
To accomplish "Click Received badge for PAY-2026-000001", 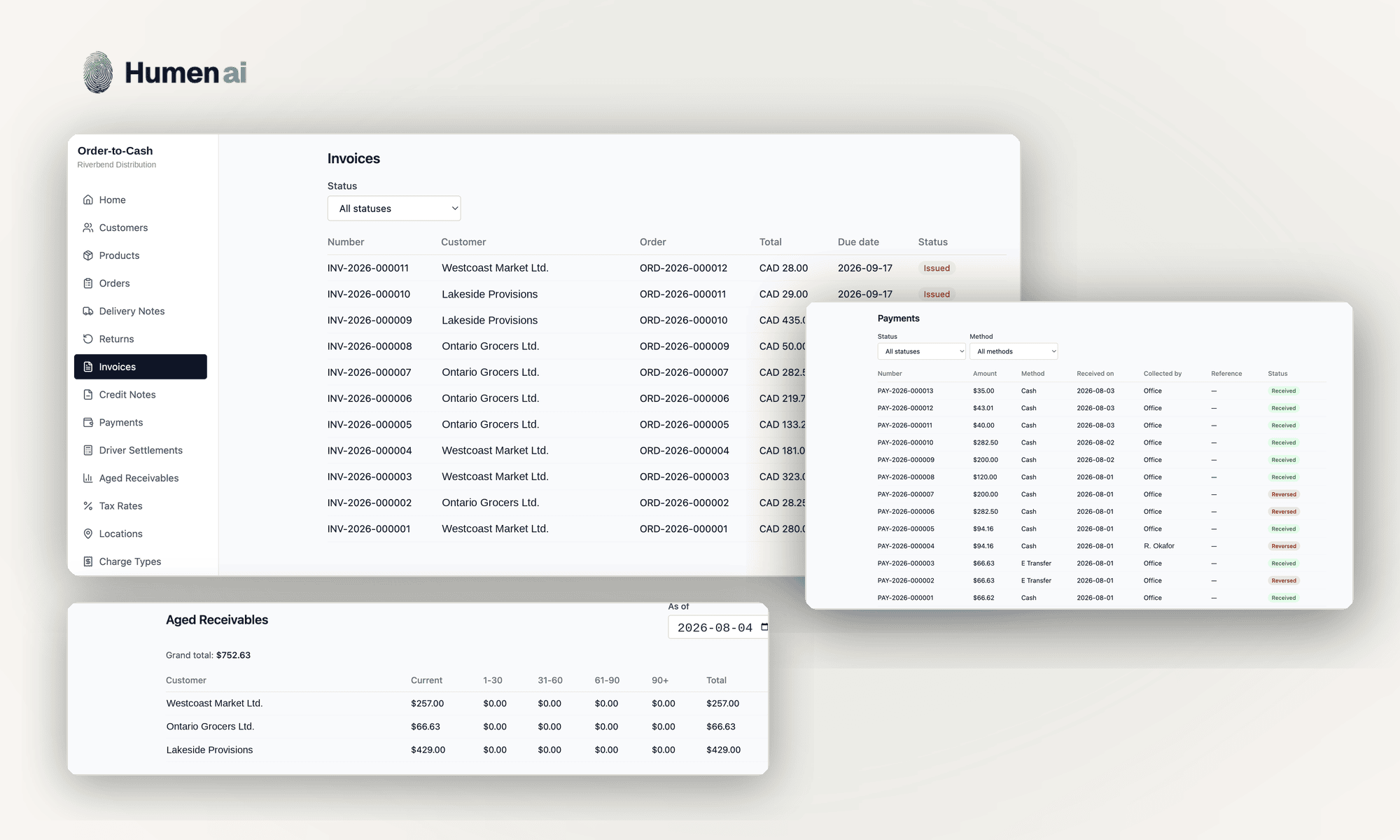I will [x=1284, y=598].
